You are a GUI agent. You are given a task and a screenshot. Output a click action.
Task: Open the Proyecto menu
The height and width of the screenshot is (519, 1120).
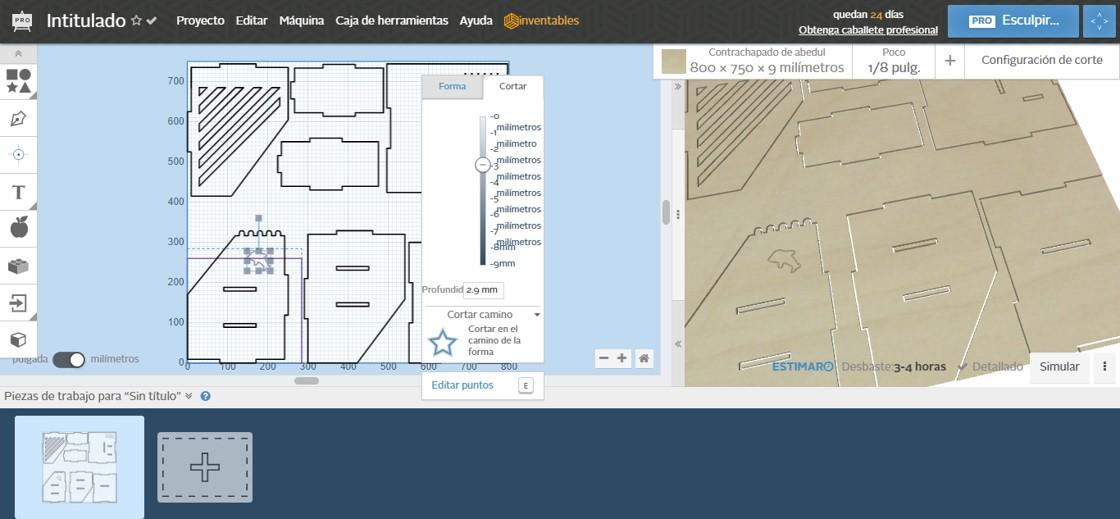click(x=200, y=21)
